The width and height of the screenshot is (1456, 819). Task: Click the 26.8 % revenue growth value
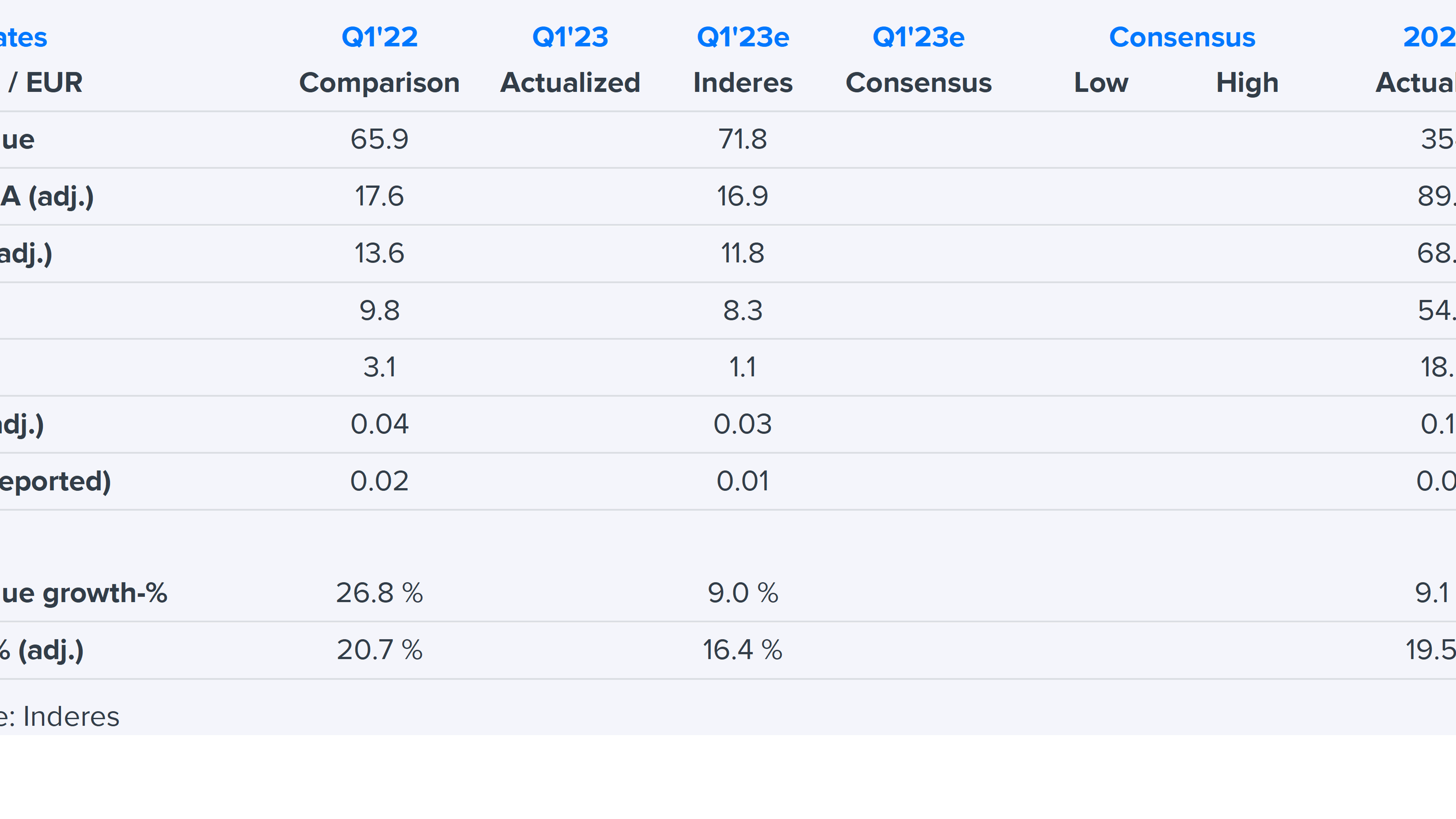point(379,593)
